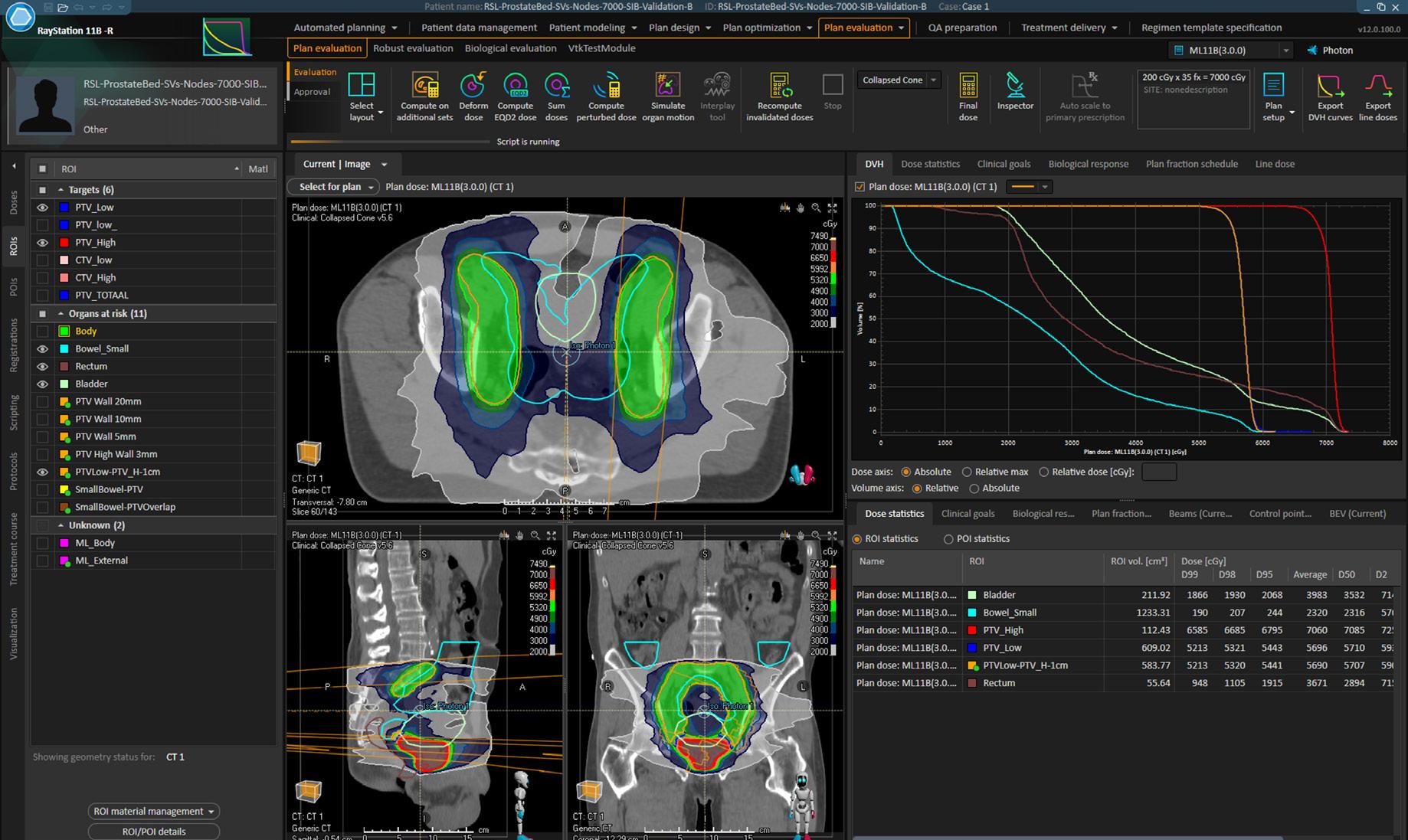This screenshot has width=1408, height=840.
Task: Run the Final dose calculation
Action: [968, 96]
